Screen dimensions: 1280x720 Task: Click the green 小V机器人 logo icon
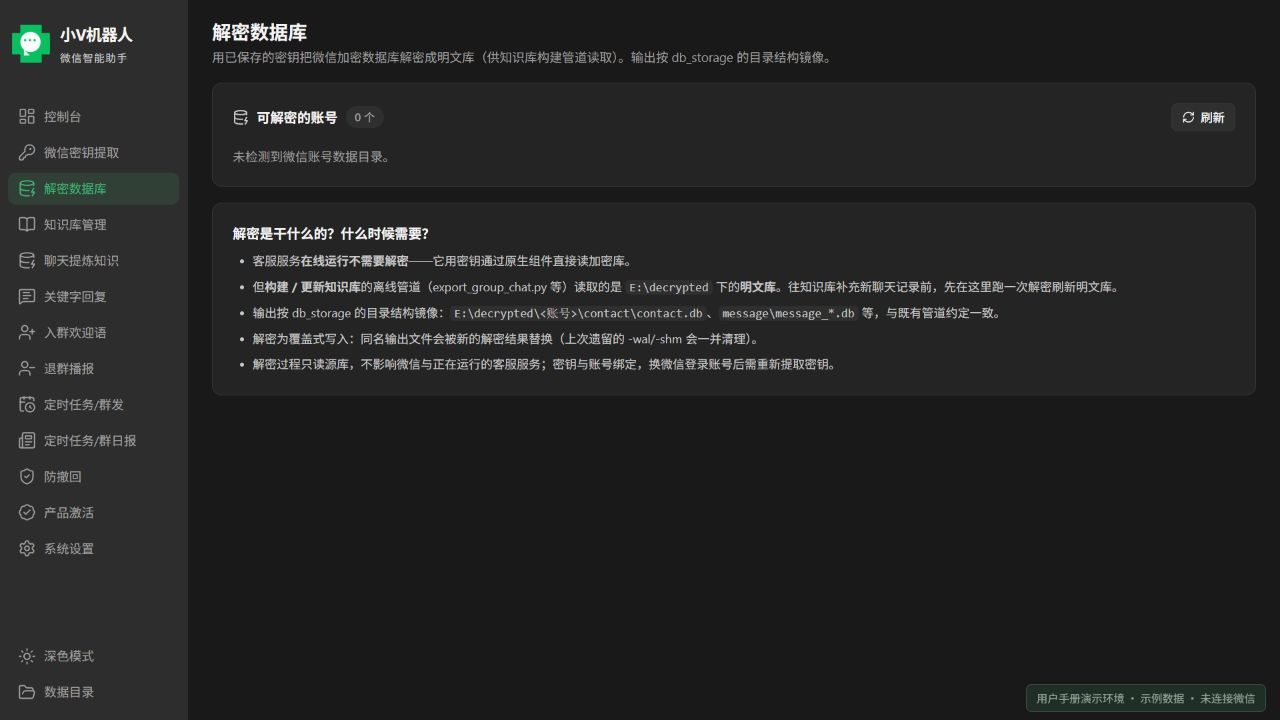(31, 43)
